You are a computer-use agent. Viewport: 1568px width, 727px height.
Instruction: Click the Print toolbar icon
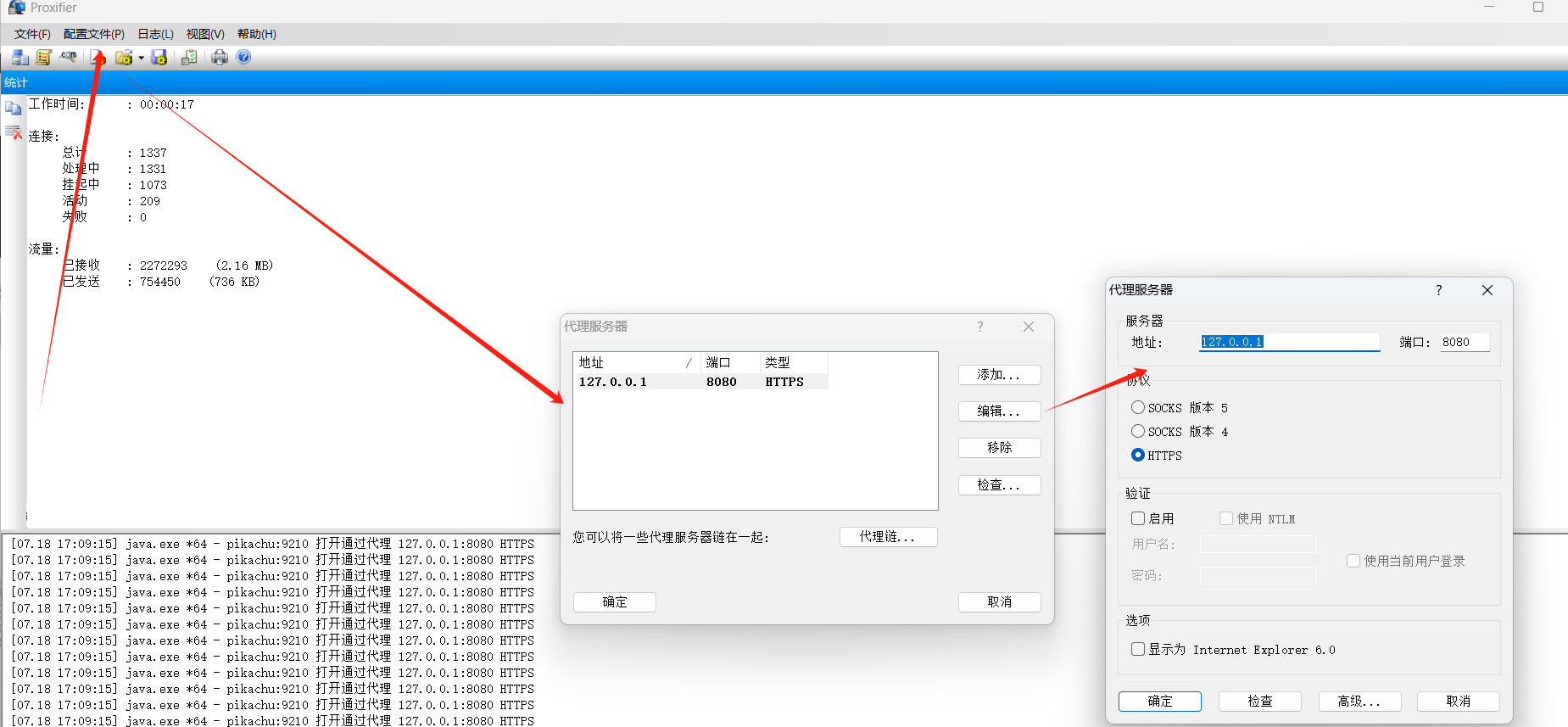click(220, 57)
